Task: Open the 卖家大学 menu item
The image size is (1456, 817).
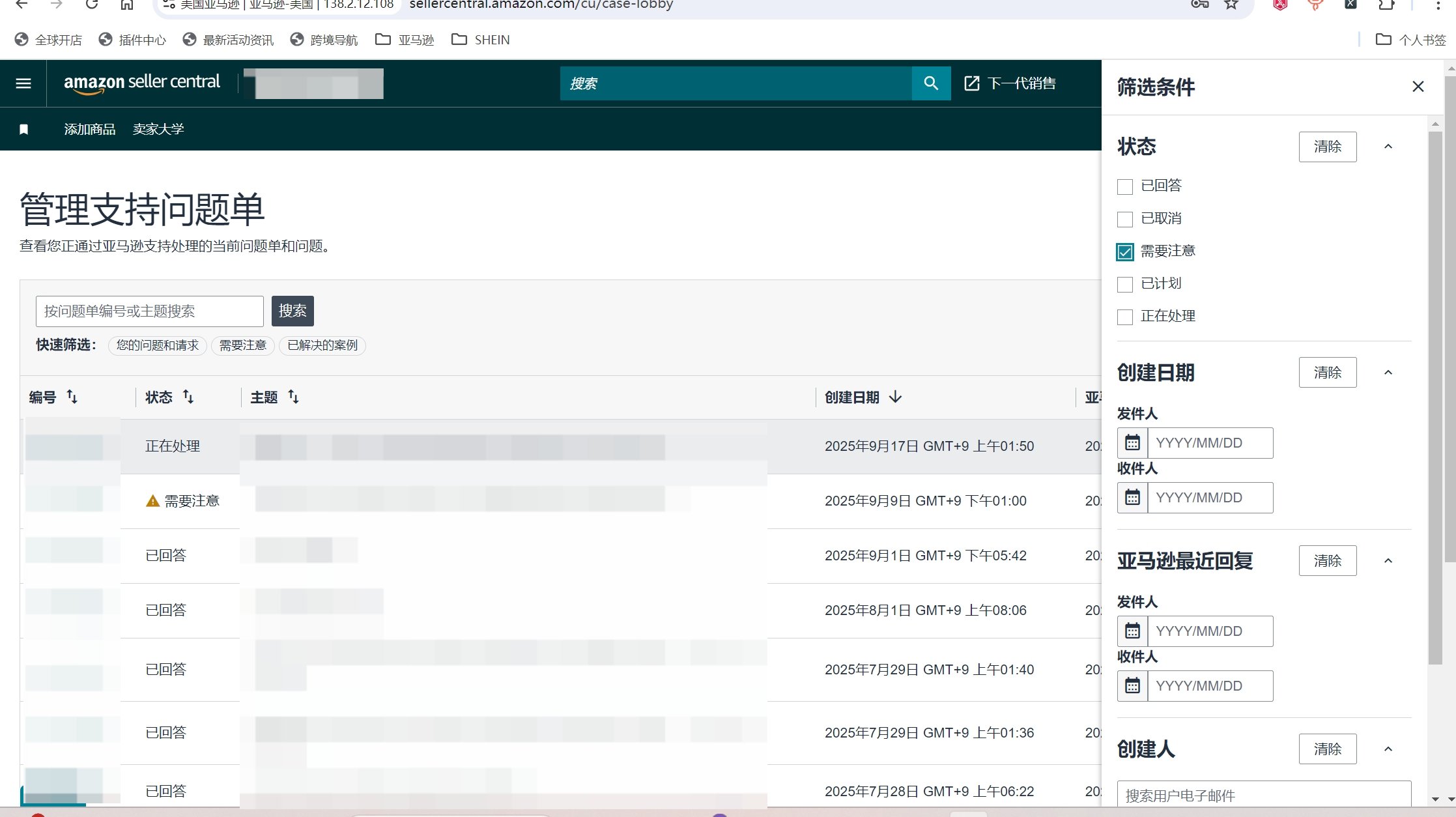Action: (x=158, y=129)
